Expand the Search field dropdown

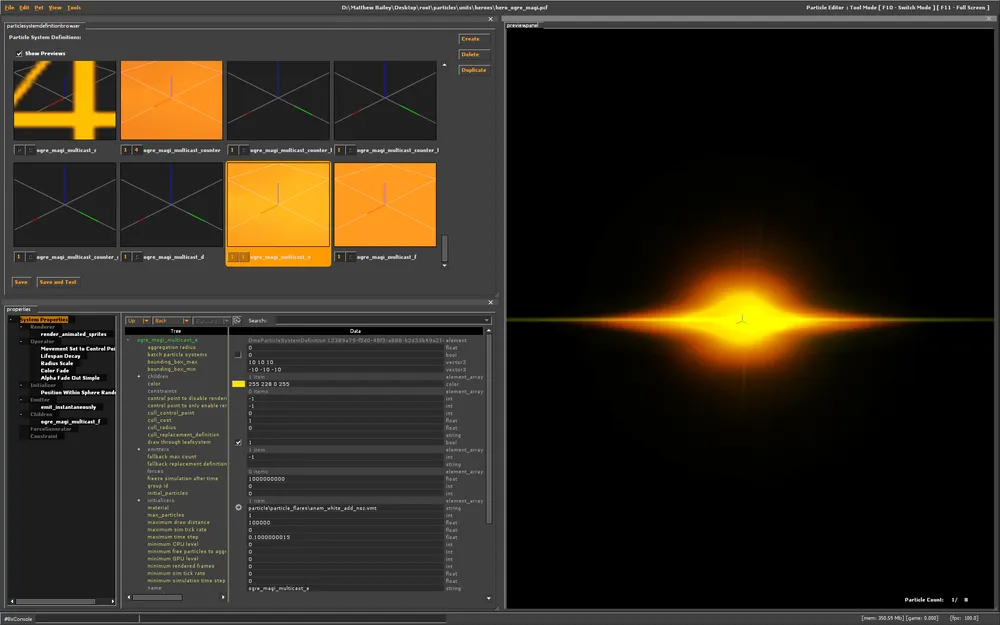point(486,320)
